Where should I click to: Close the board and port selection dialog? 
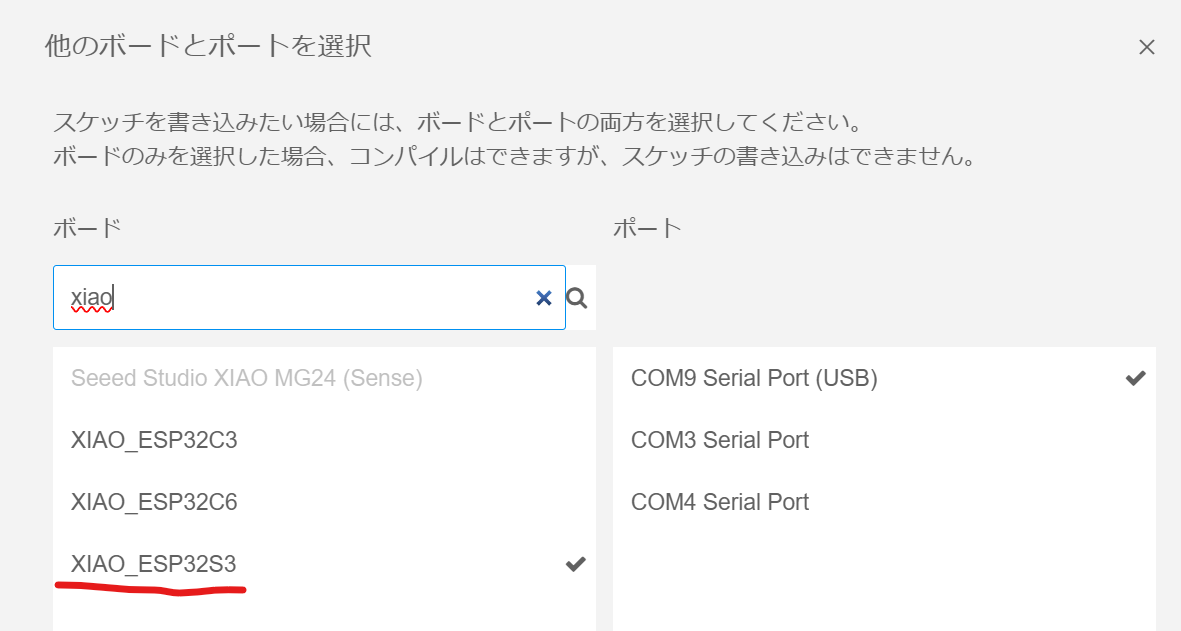[x=1146, y=47]
